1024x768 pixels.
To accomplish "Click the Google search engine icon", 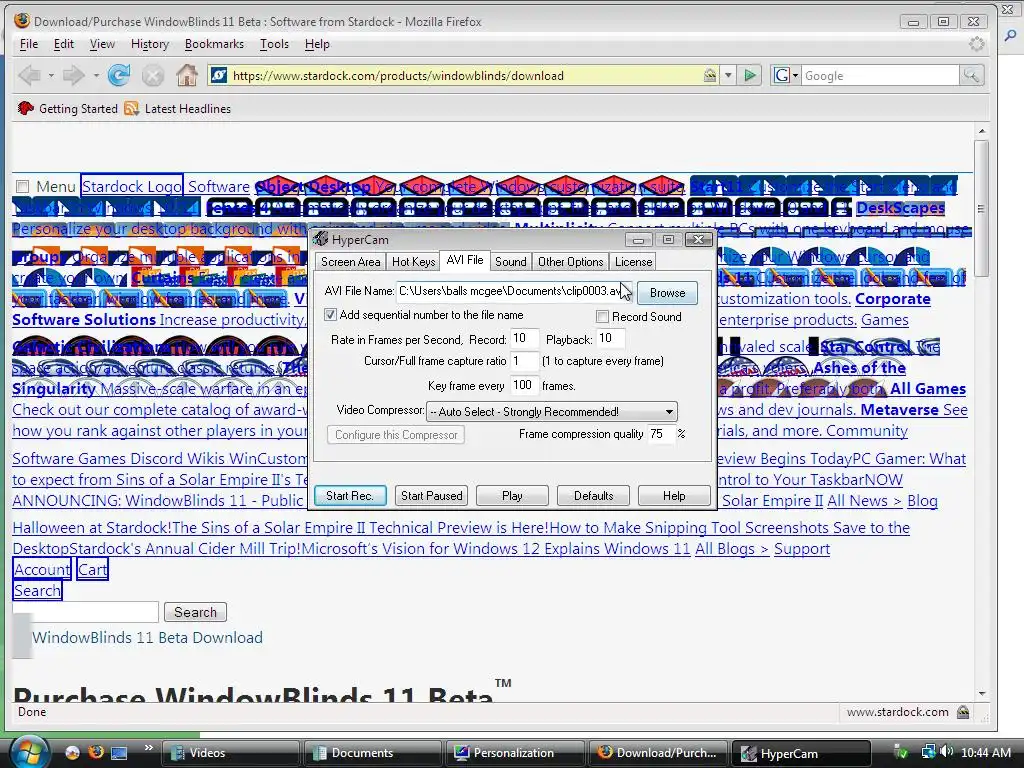I will pyautogui.click(x=781, y=76).
